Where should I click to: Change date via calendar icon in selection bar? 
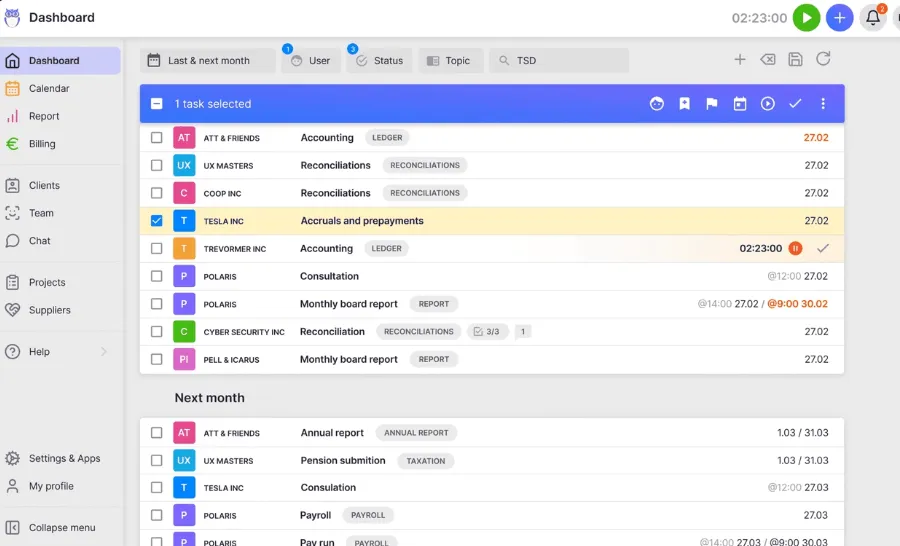tap(740, 103)
